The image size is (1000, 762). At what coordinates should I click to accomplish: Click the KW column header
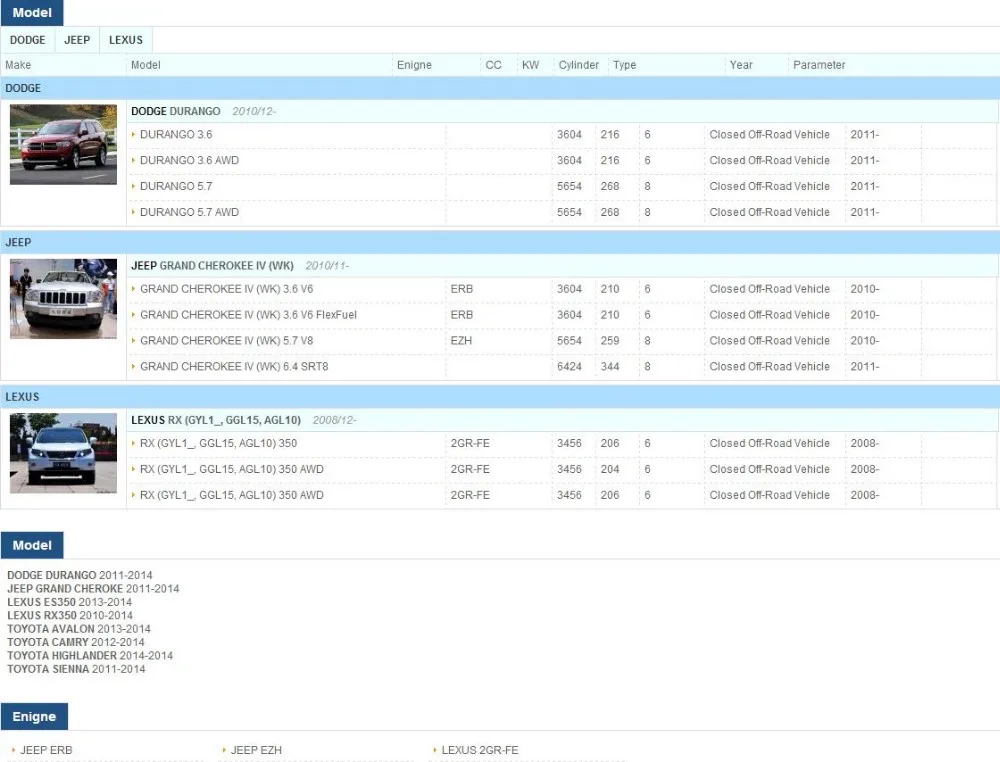pos(530,65)
